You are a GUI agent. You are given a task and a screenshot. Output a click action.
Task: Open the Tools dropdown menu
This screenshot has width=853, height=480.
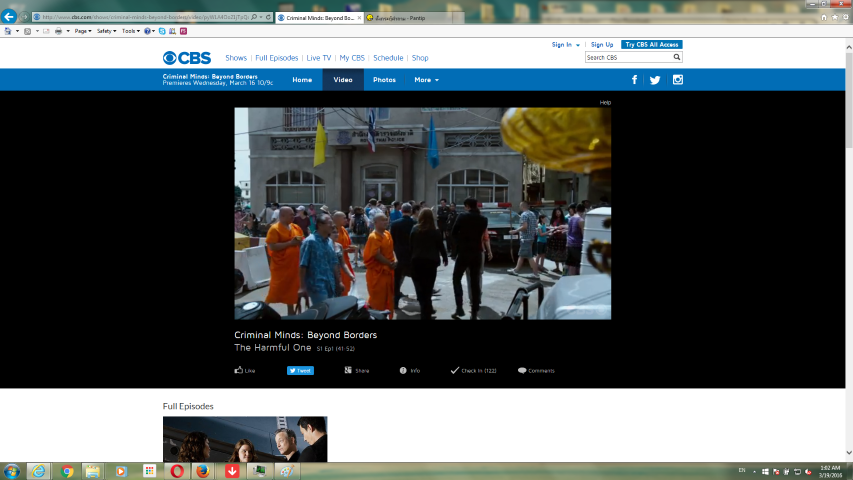coord(131,31)
